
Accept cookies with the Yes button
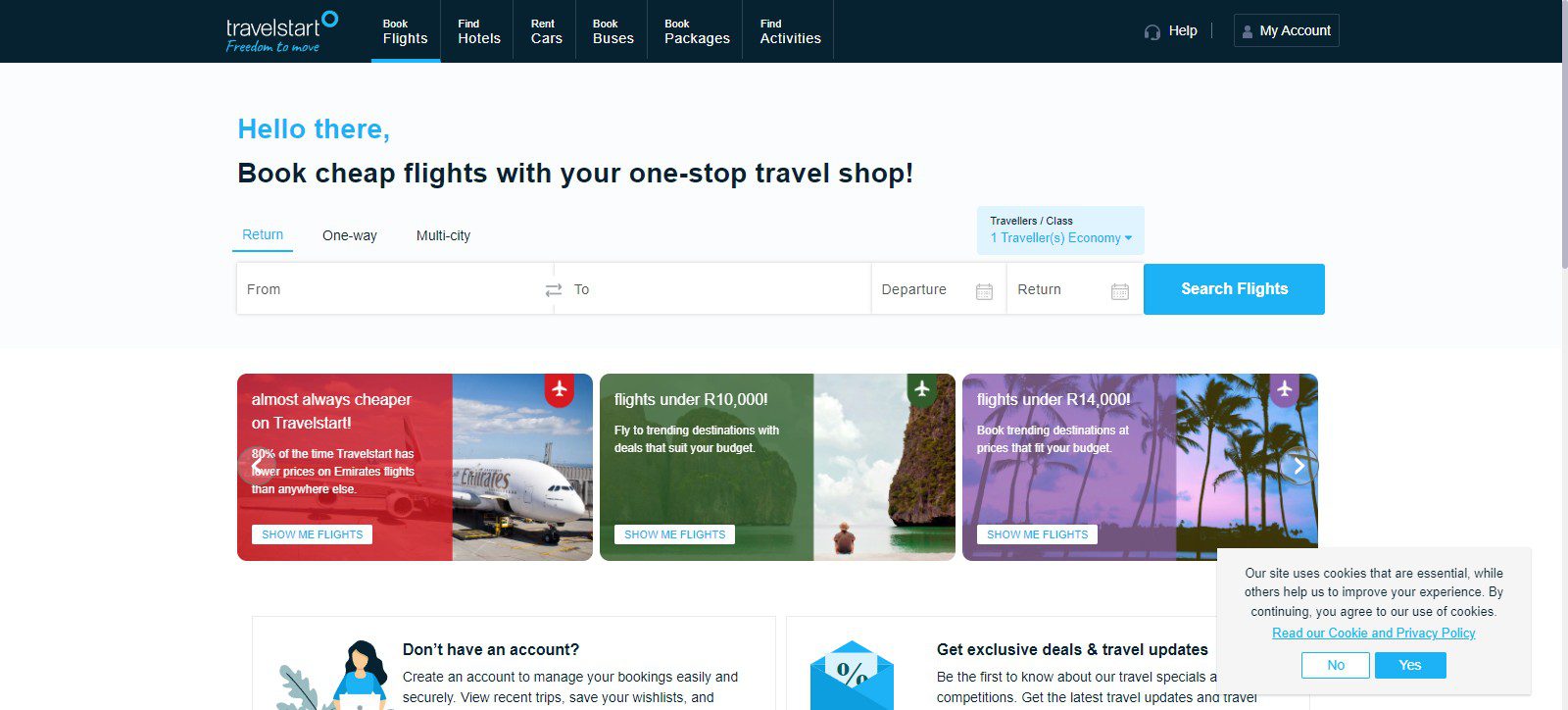tap(1410, 665)
